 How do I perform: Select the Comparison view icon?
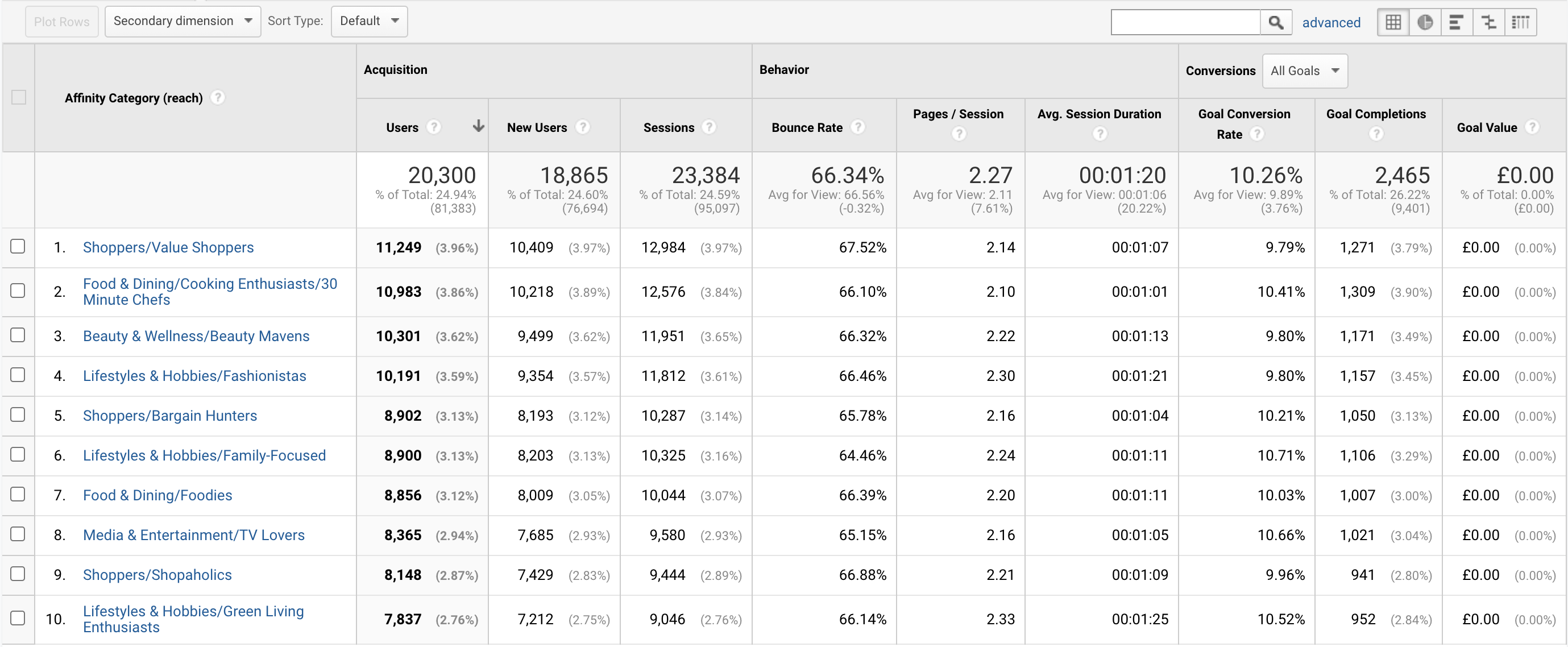click(1488, 23)
